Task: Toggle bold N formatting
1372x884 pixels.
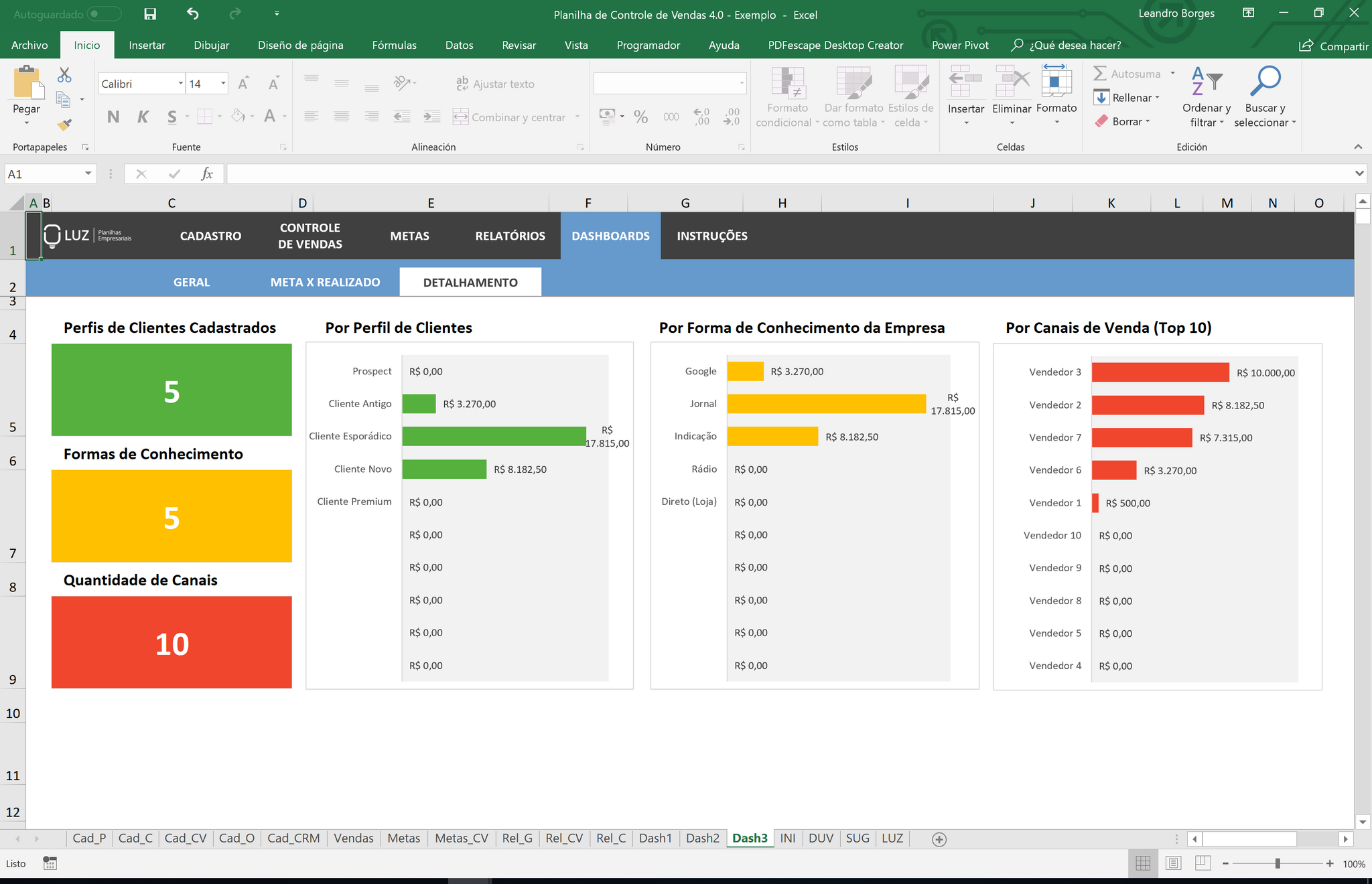Action: 113,117
